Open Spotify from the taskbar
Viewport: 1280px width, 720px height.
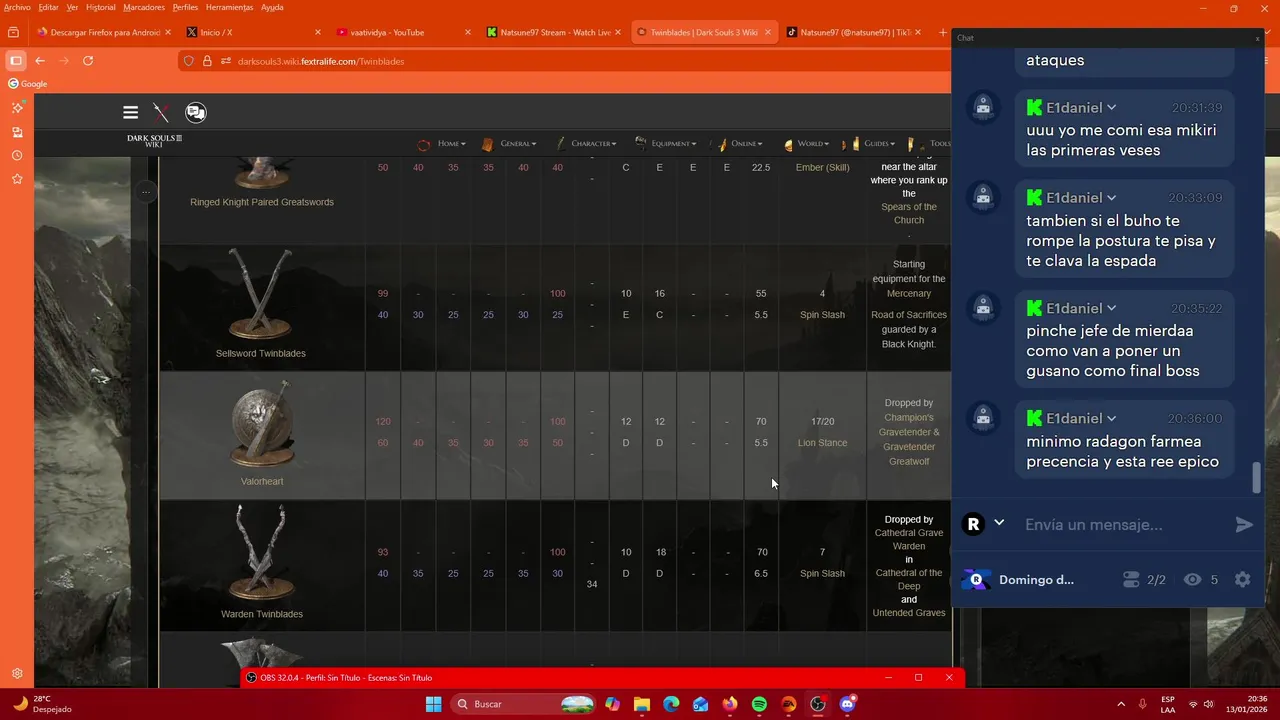(759, 704)
